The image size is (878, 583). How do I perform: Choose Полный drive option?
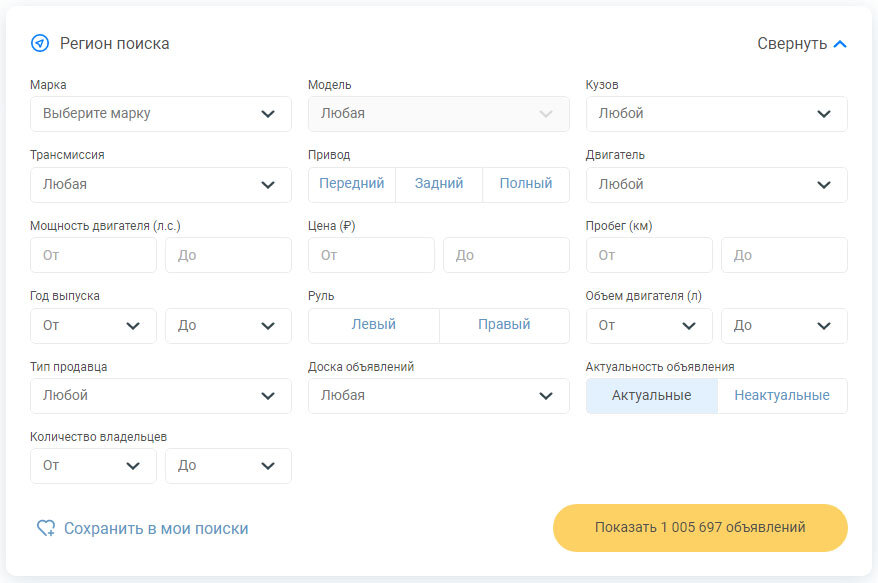click(526, 184)
